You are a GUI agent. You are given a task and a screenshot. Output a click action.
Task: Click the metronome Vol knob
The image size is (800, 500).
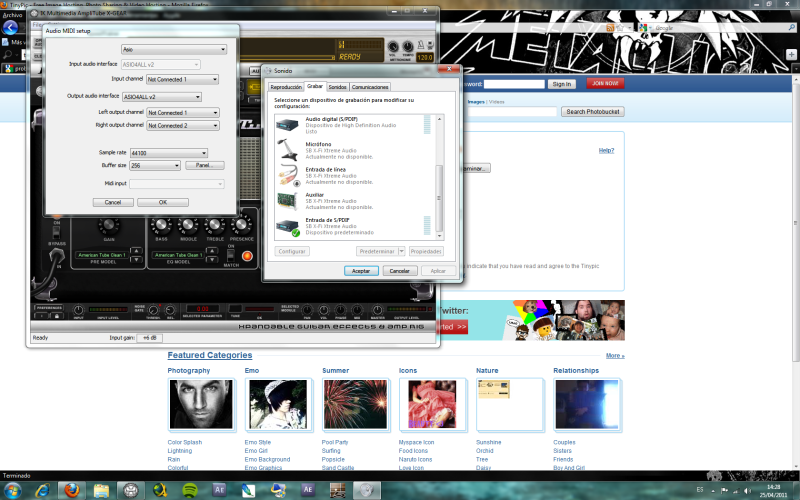click(392, 47)
